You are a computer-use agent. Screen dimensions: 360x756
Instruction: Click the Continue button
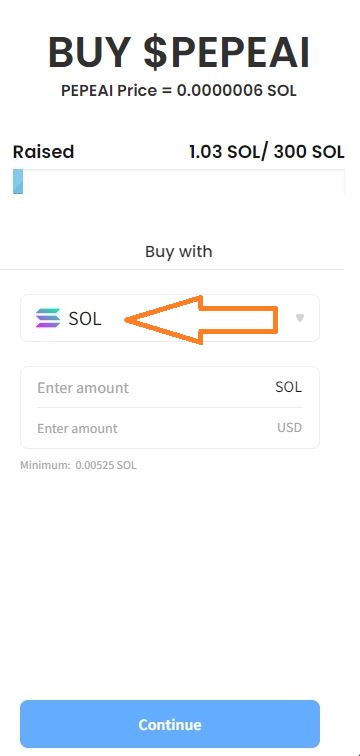click(170, 724)
